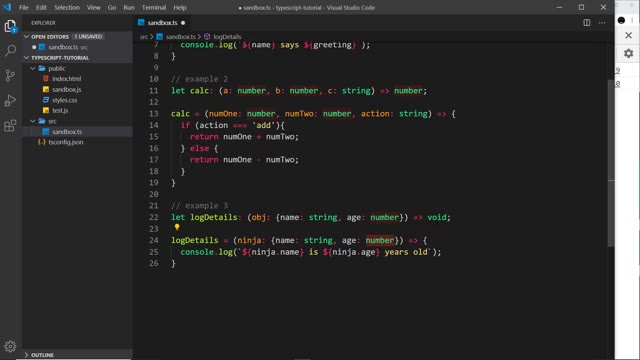This screenshot has height=360, width=640.
Task: Click line number 13 in gutter
Action: click(153, 114)
